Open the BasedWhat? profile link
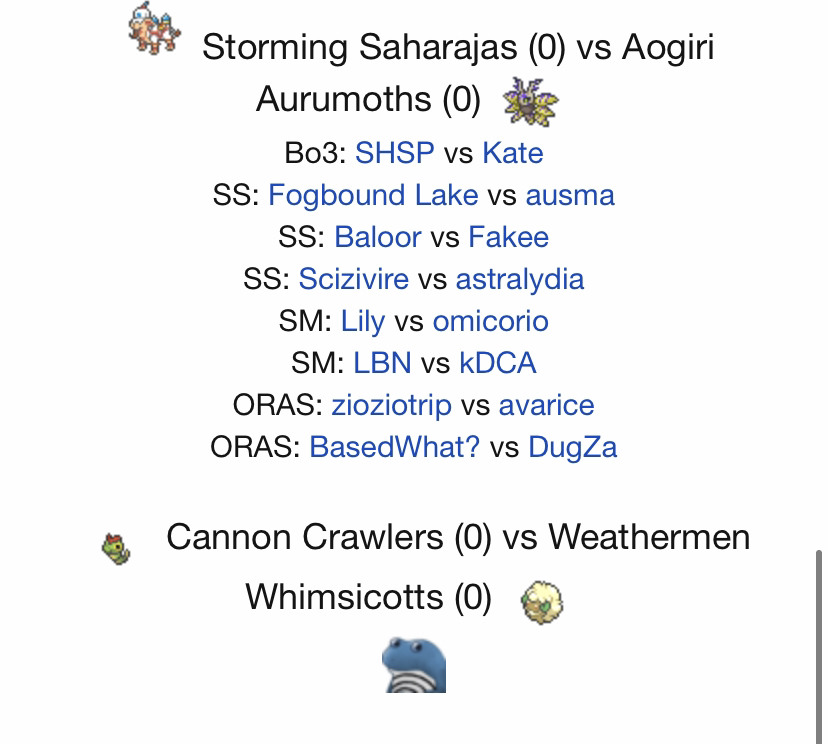The width and height of the screenshot is (828, 744). (394, 447)
